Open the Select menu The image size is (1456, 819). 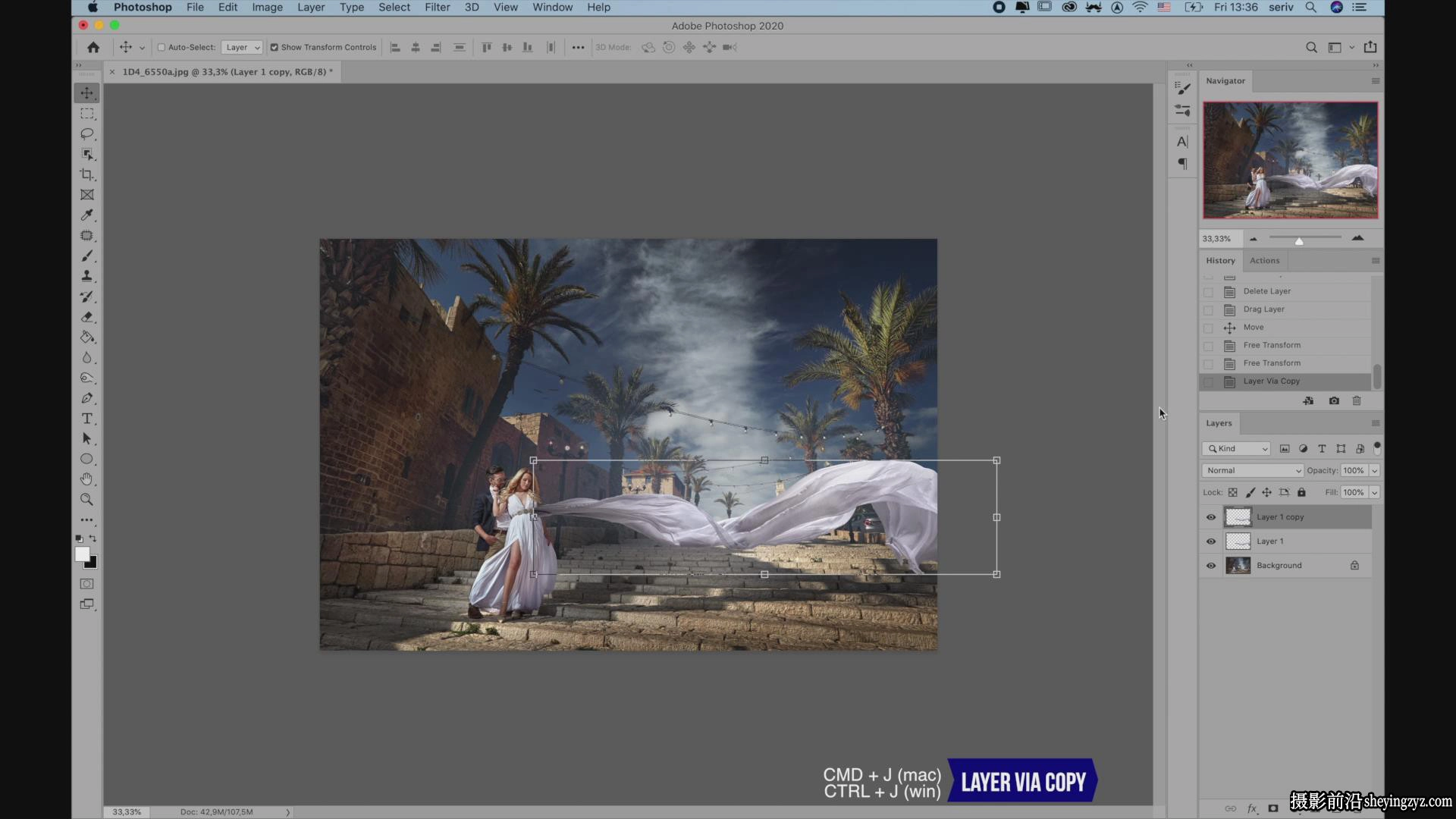point(394,8)
